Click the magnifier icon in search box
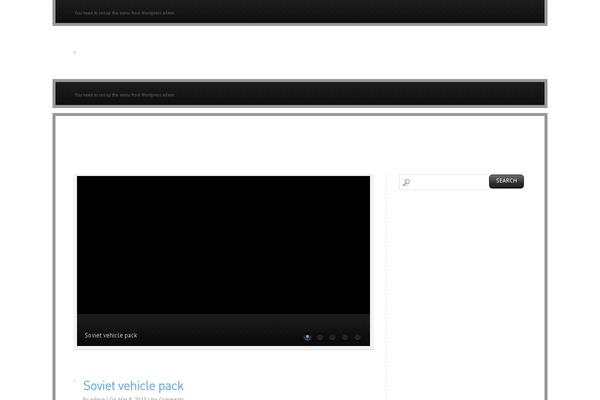 406,182
